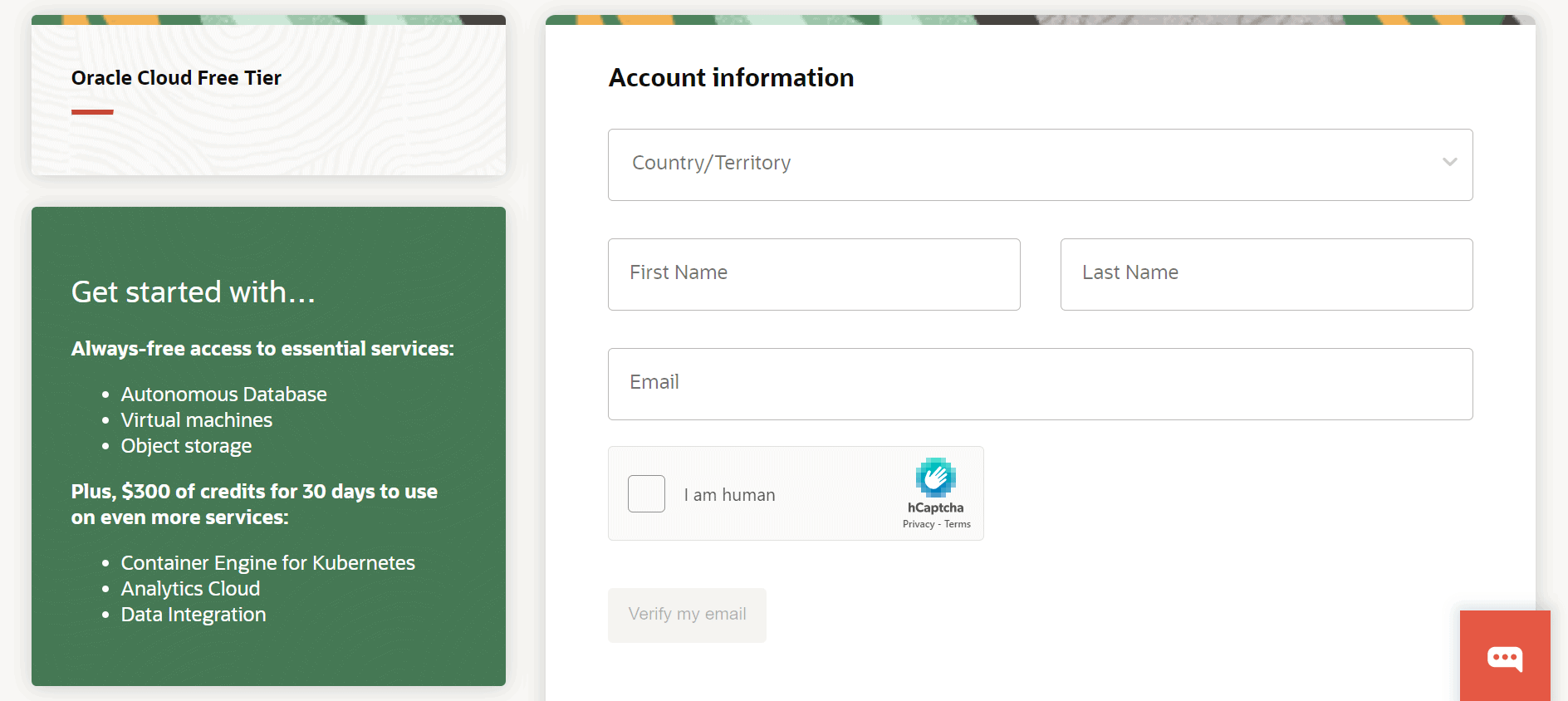
Task: Click the "Get started with…" heading
Action: point(193,292)
